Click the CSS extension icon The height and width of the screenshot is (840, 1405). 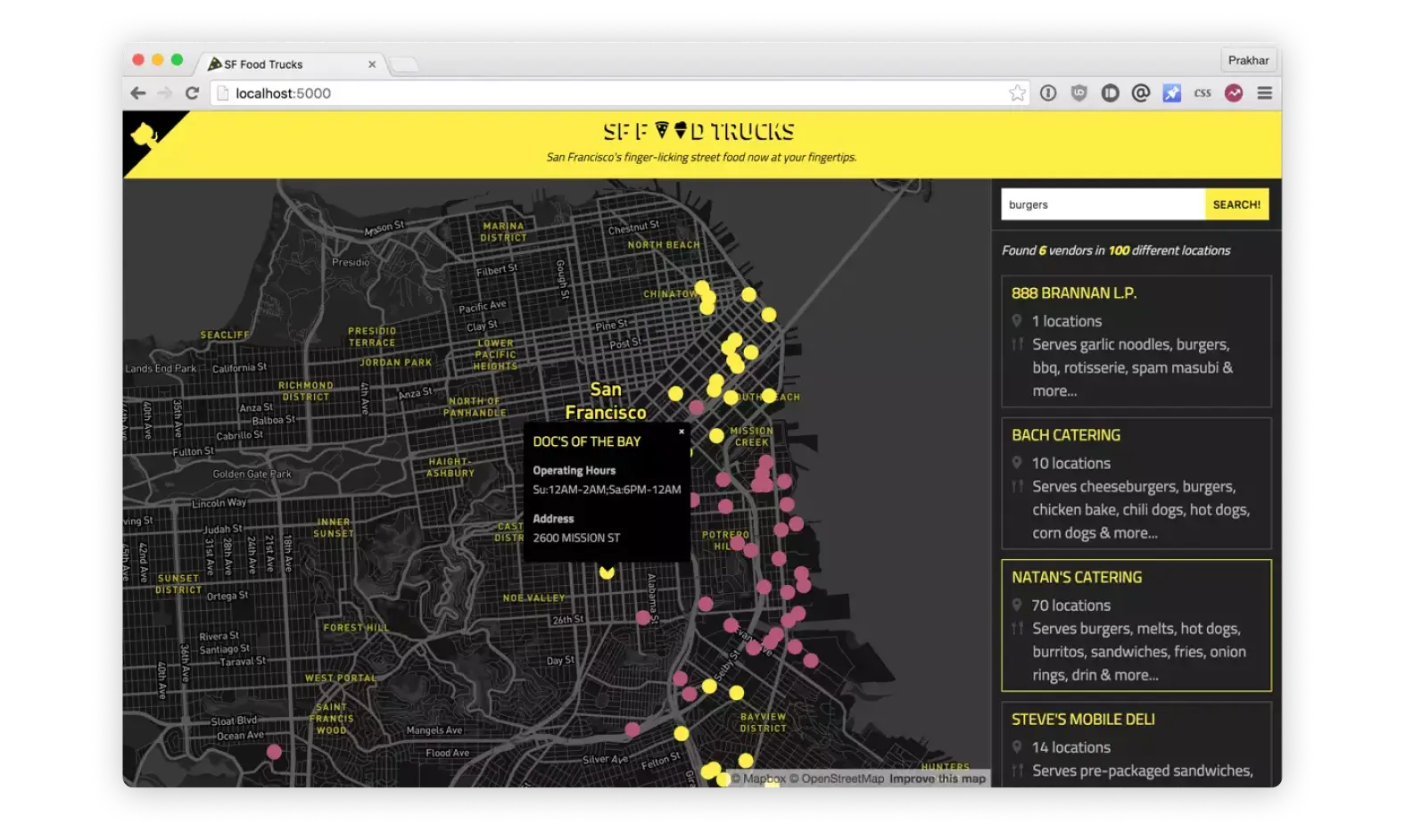coord(1203,93)
